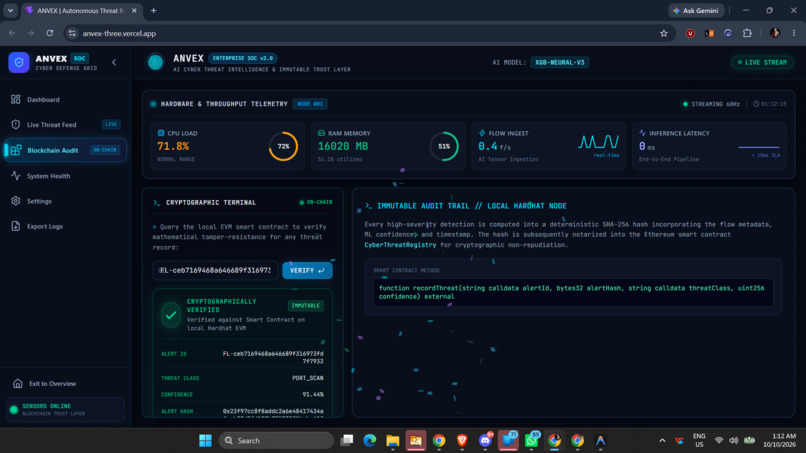Click the address bar URL
This screenshot has width=806, height=453.
[119, 33]
